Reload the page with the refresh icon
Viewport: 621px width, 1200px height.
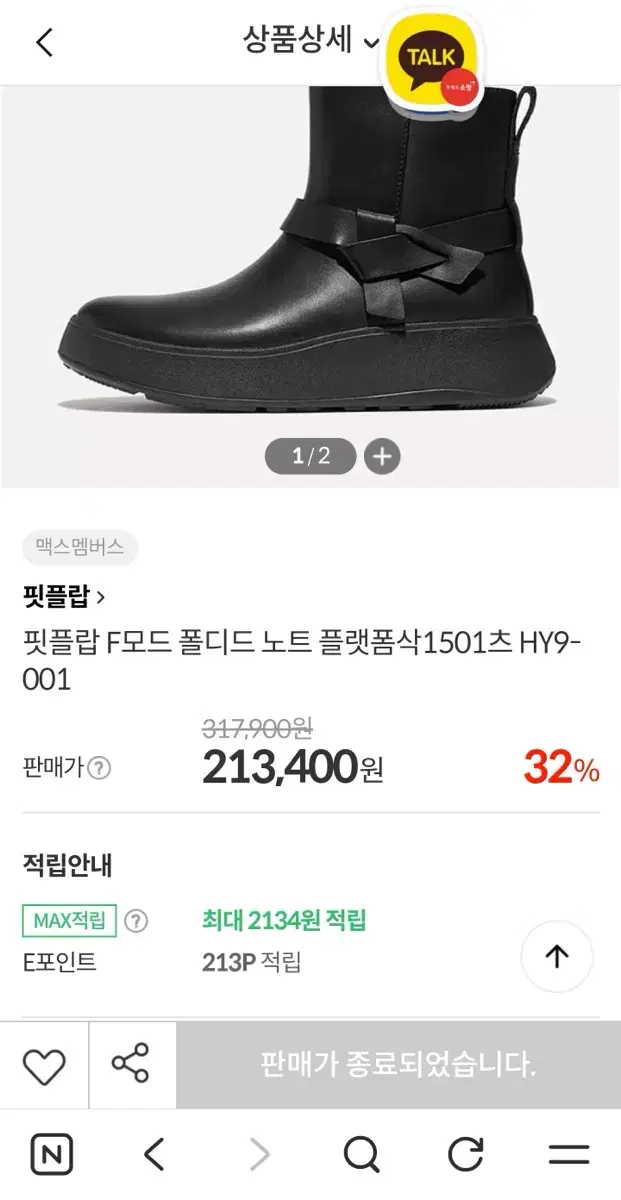[x=465, y=1155]
